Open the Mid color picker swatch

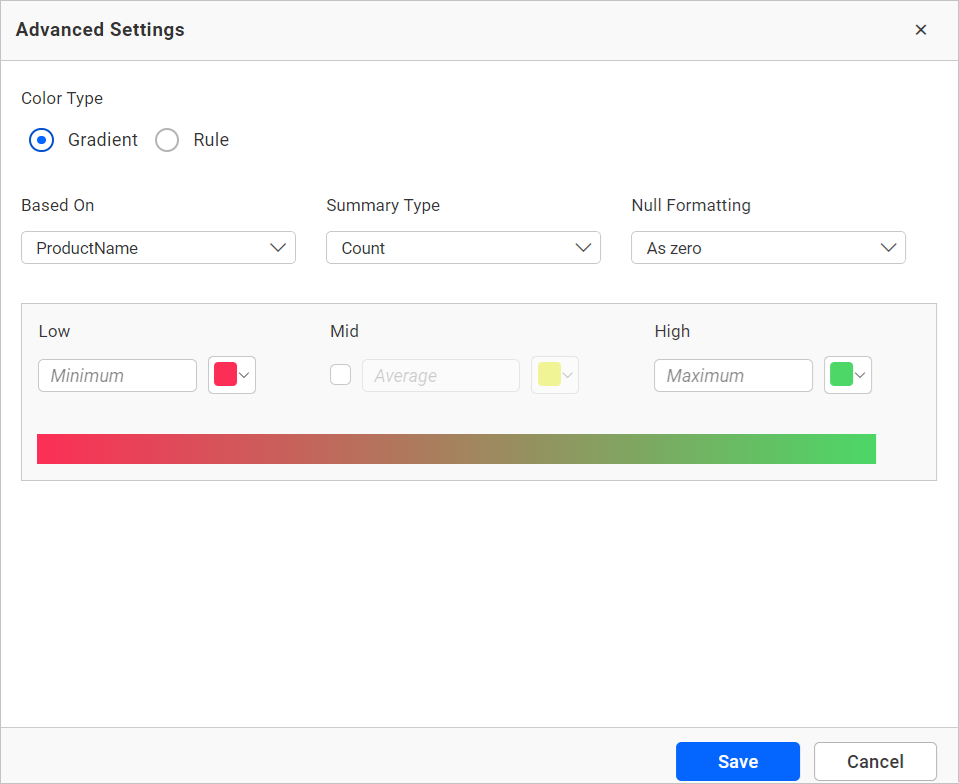[550, 375]
